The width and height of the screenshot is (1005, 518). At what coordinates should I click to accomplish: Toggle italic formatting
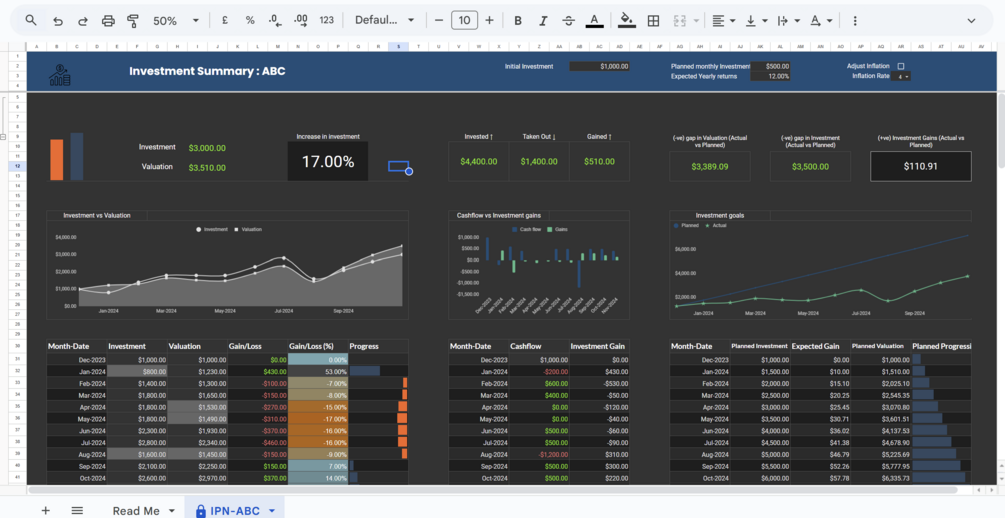pyautogui.click(x=543, y=21)
